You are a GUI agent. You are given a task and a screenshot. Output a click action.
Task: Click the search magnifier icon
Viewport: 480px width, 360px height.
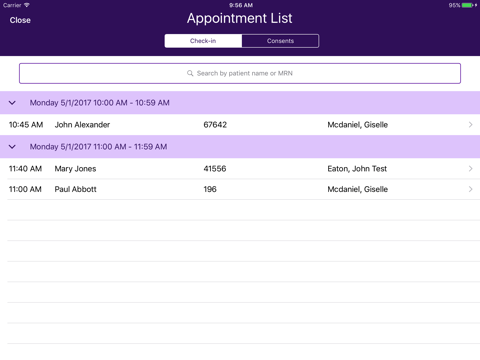190,73
